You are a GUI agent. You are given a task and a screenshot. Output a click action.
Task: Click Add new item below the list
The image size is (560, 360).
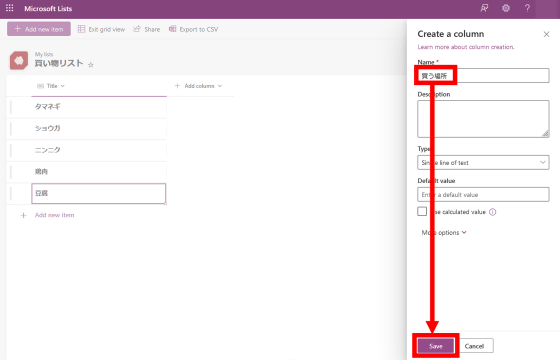[54, 215]
